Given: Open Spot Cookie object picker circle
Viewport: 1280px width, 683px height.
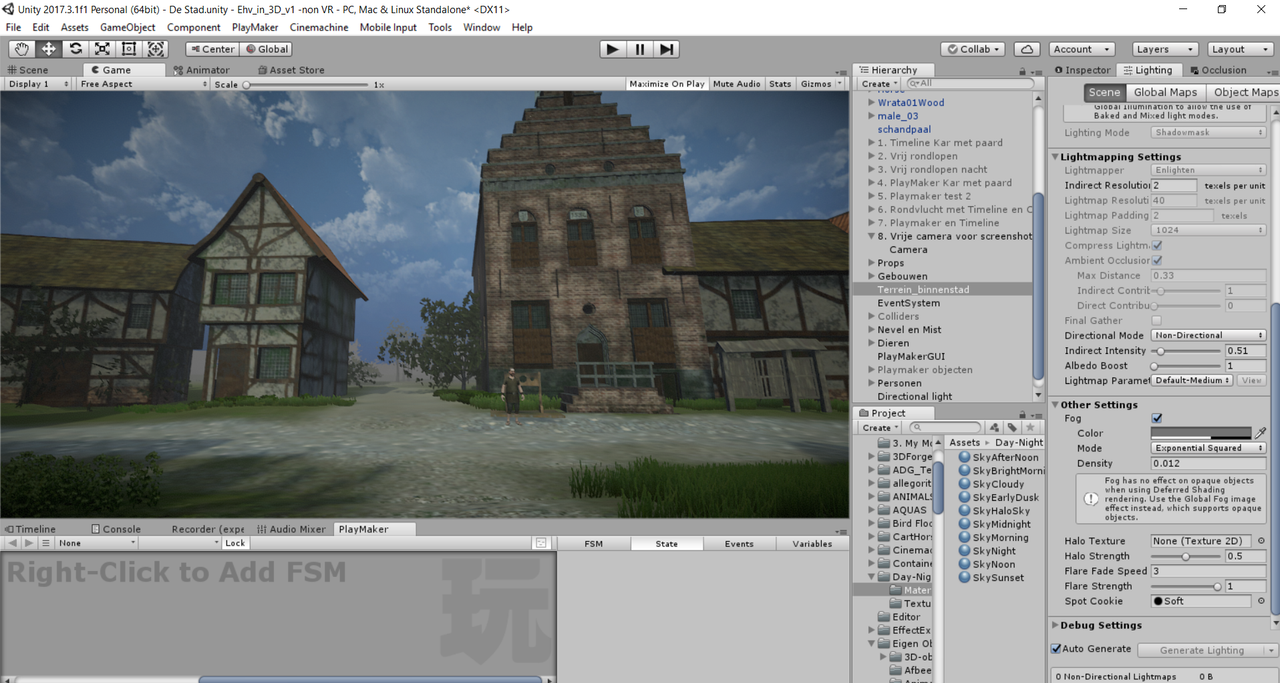Looking at the screenshot, I should point(1261,601).
